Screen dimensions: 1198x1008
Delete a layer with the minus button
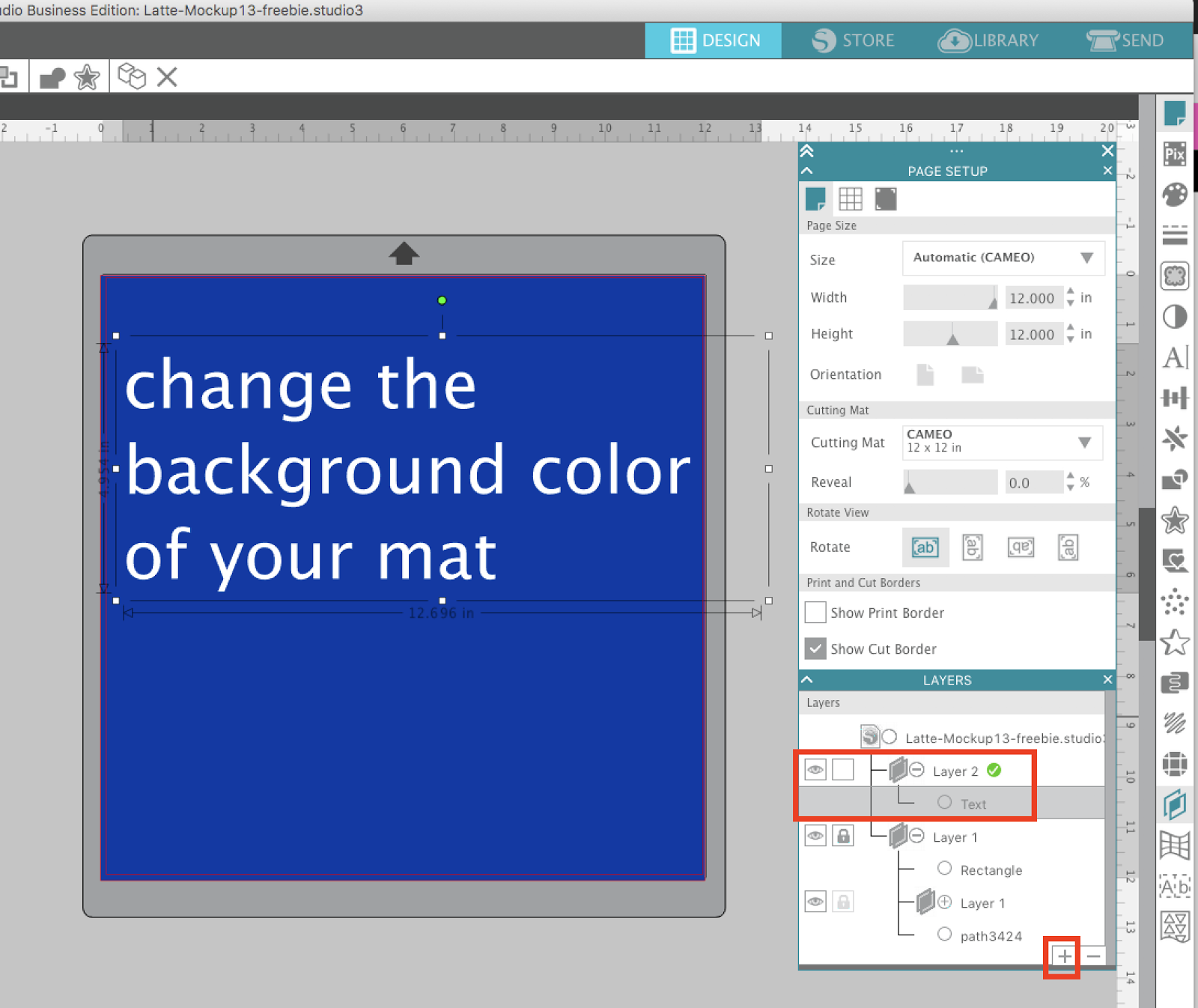(1094, 956)
